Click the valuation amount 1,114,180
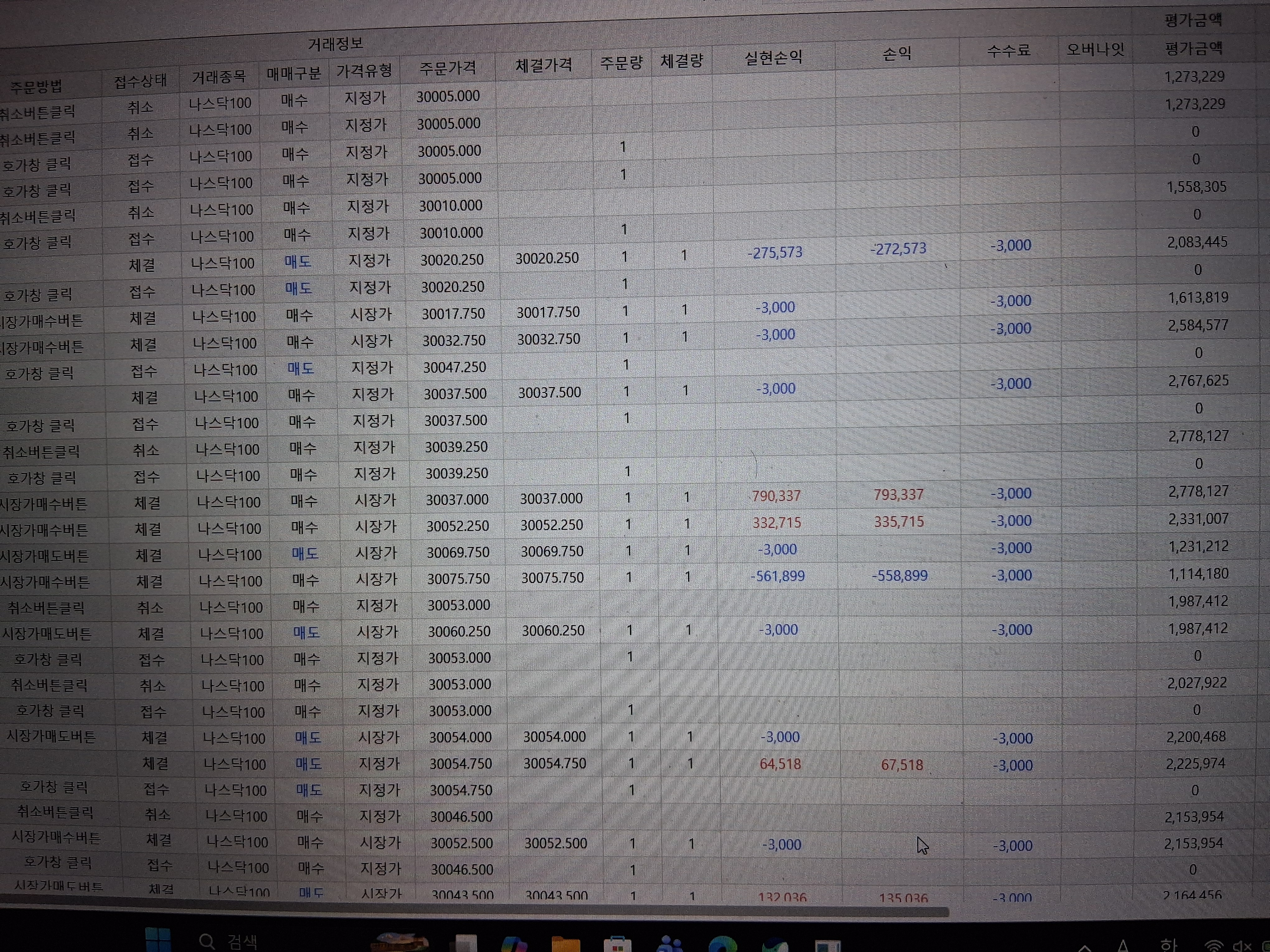This screenshot has width=1270, height=952. pyautogui.click(x=1199, y=574)
